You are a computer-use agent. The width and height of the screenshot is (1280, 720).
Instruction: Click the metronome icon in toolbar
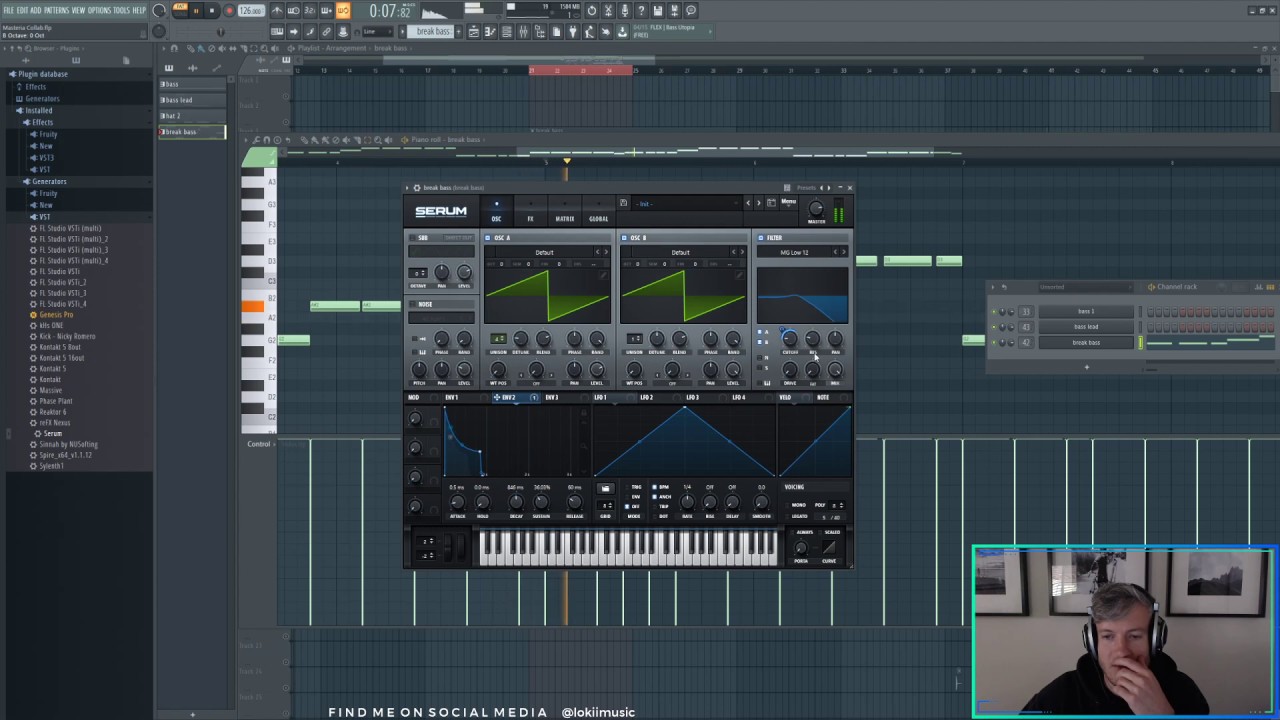click(276, 10)
